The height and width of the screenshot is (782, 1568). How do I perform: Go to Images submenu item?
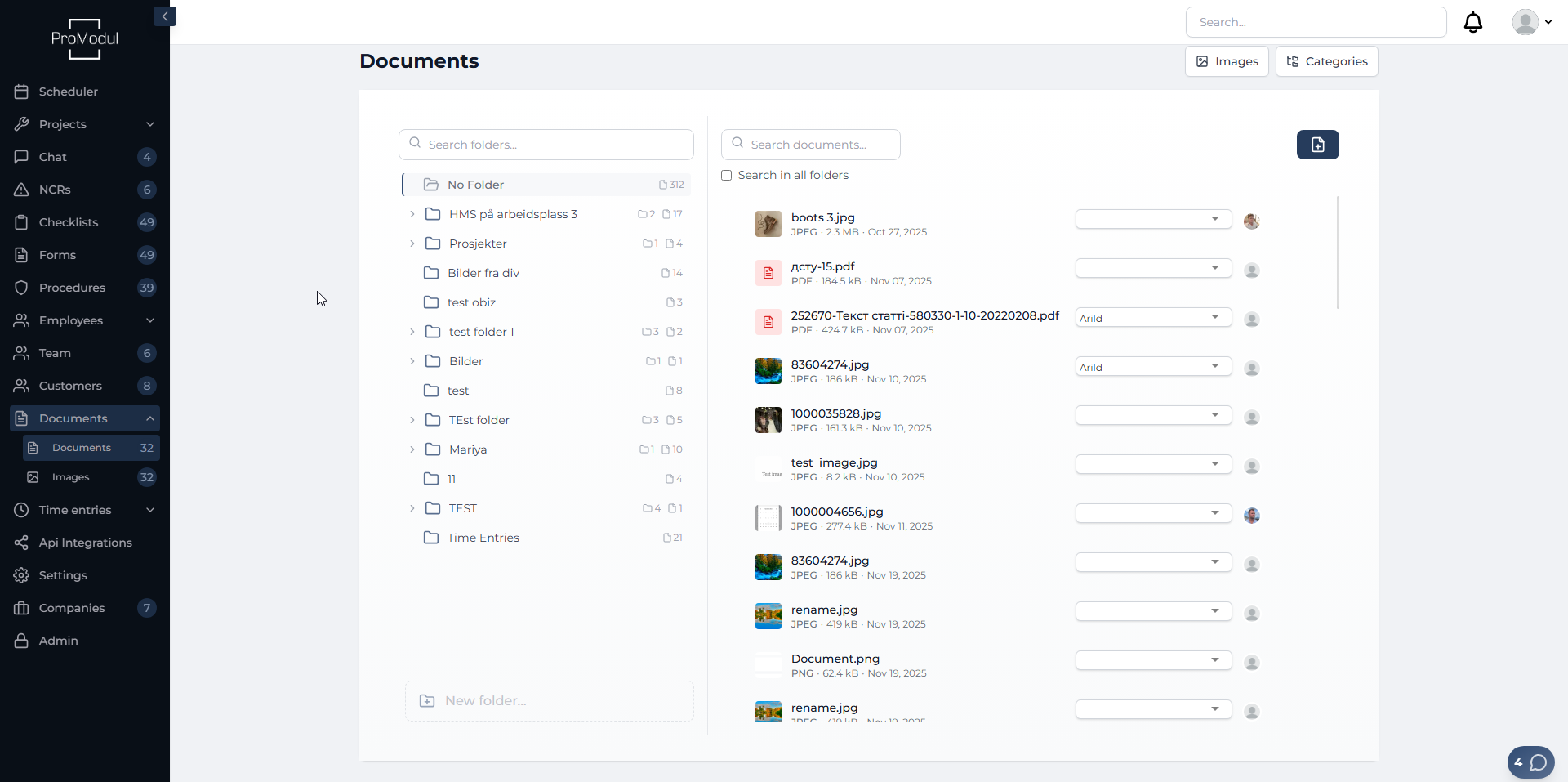tap(71, 477)
